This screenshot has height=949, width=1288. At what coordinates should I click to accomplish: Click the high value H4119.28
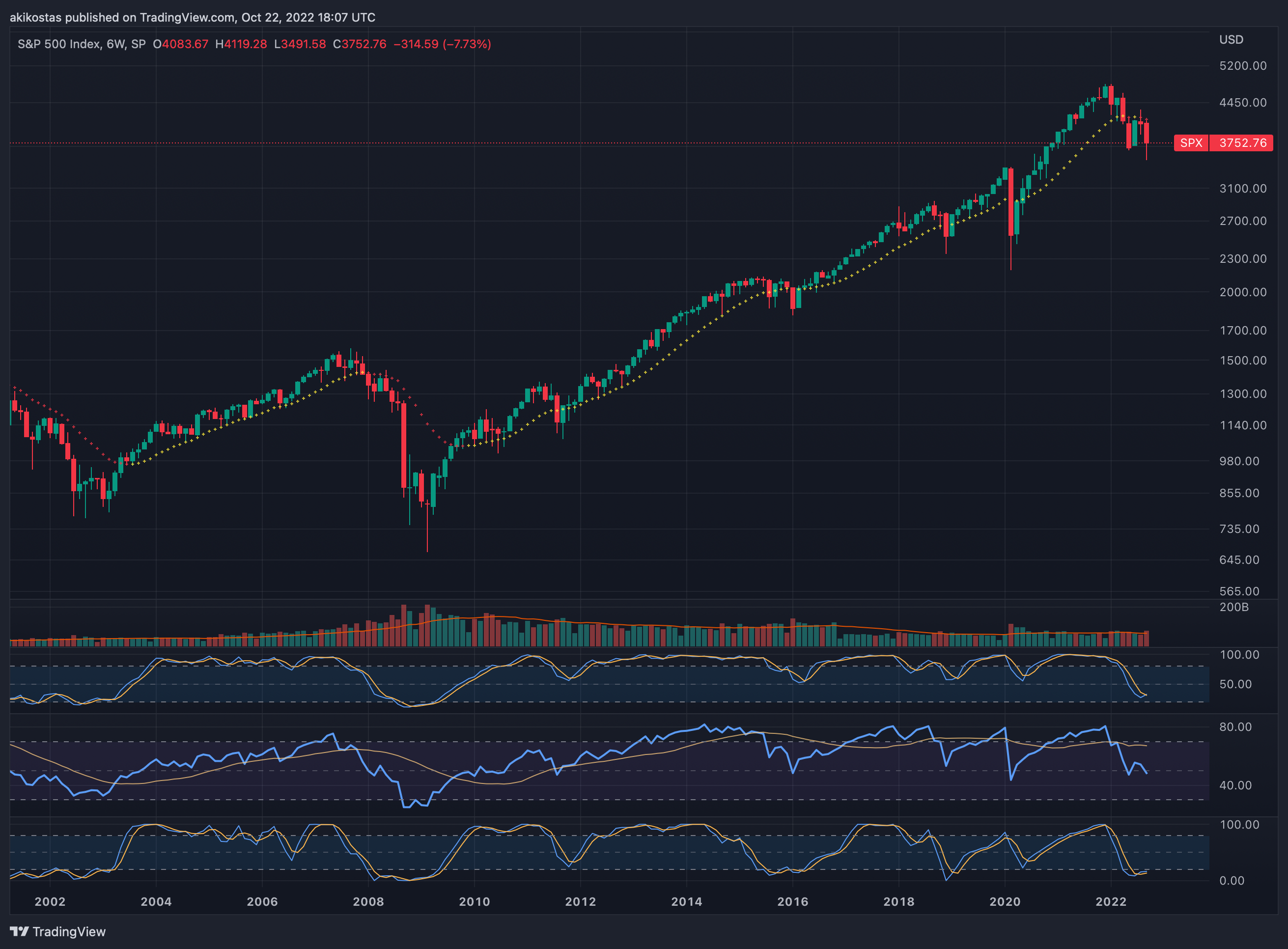(x=241, y=44)
